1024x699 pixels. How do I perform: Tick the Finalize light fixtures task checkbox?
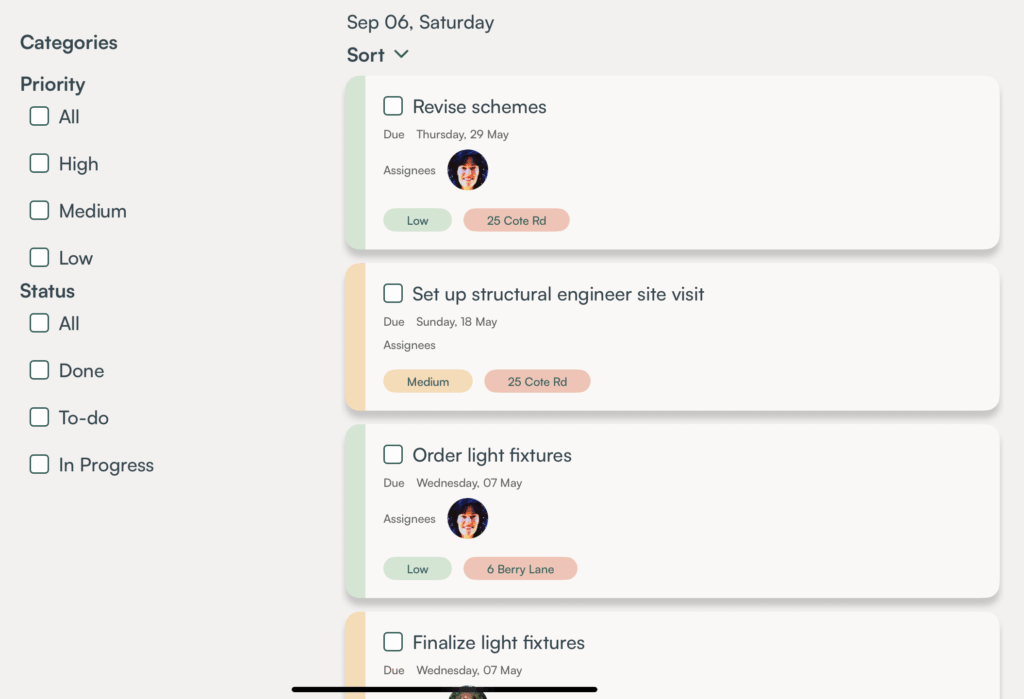click(x=393, y=642)
